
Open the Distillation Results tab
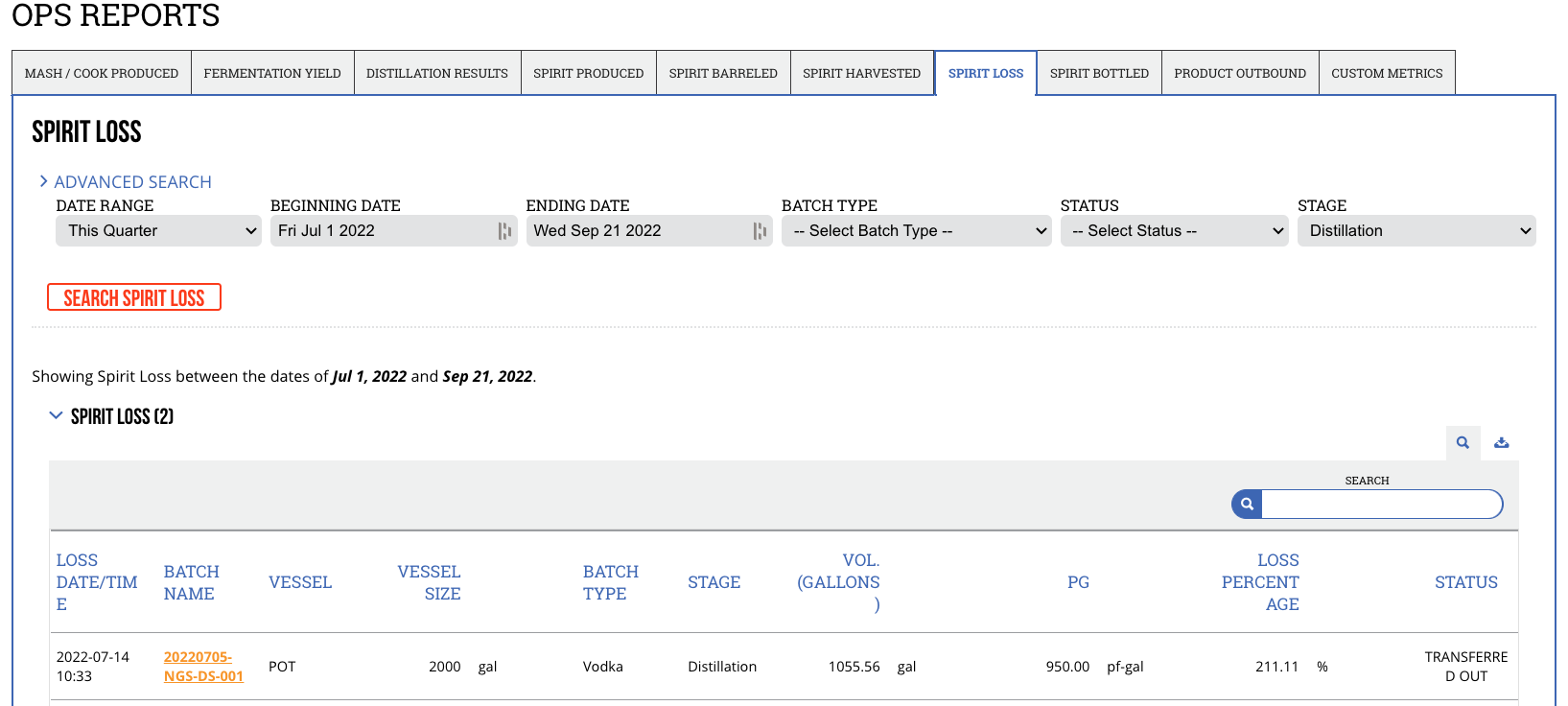point(437,73)
